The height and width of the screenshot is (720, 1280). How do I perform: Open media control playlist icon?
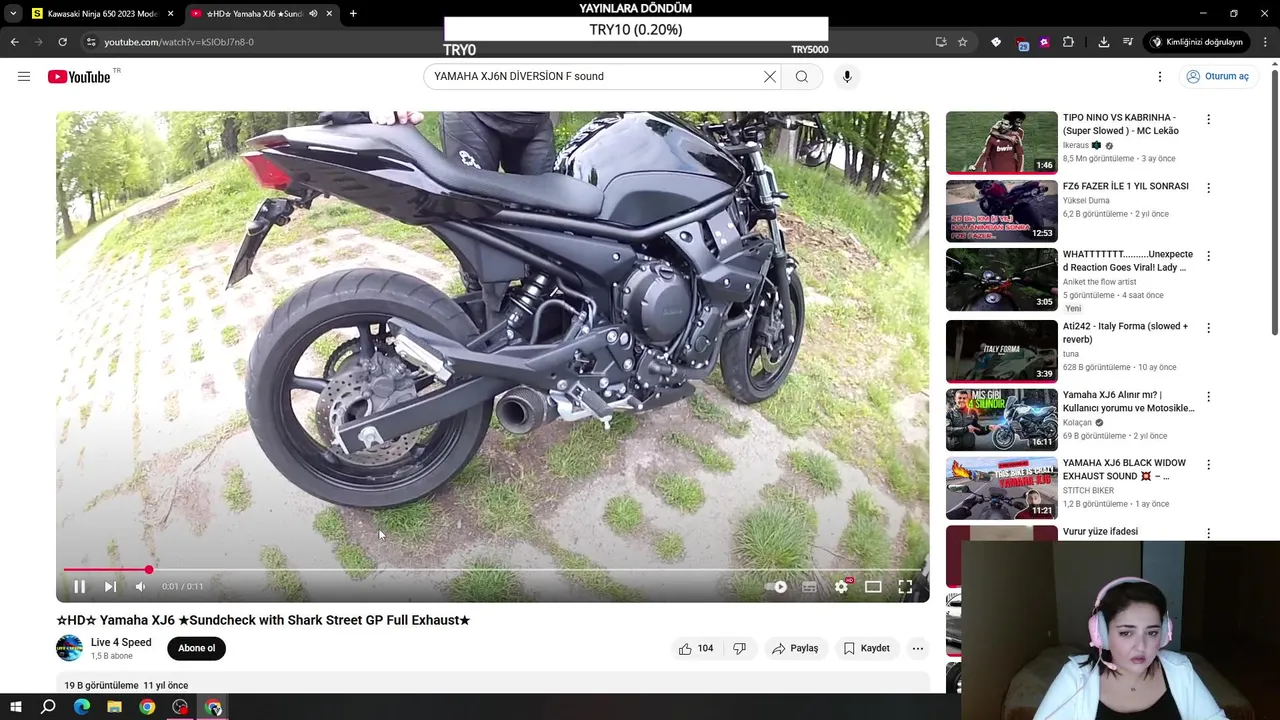pos(1127,42)
